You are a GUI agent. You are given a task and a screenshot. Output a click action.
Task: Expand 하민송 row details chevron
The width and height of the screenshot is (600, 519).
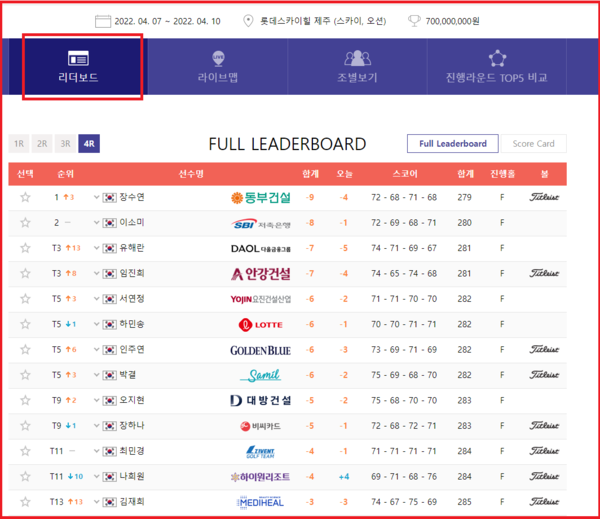(96, 324)
